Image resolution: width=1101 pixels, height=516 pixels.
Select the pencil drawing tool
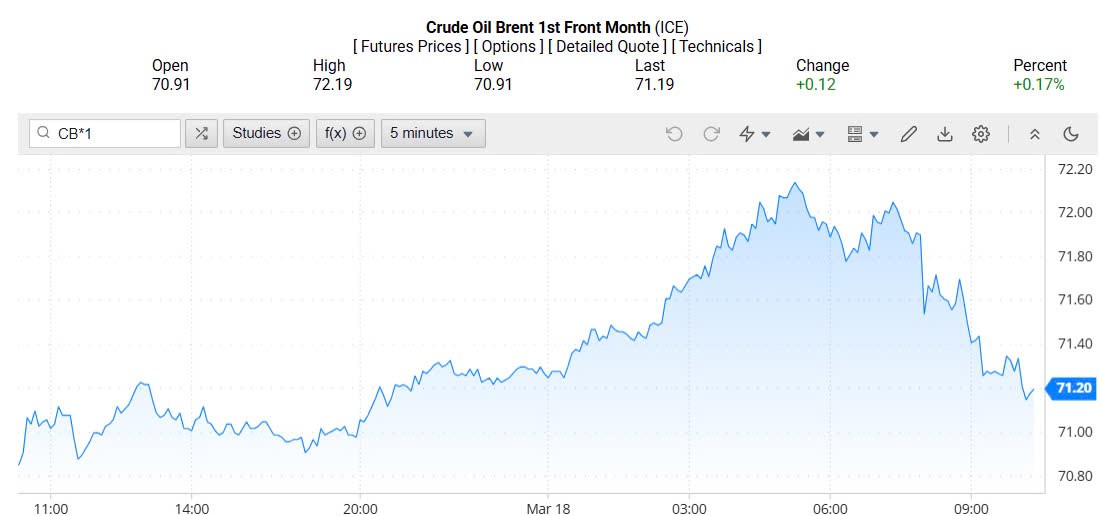908,134
